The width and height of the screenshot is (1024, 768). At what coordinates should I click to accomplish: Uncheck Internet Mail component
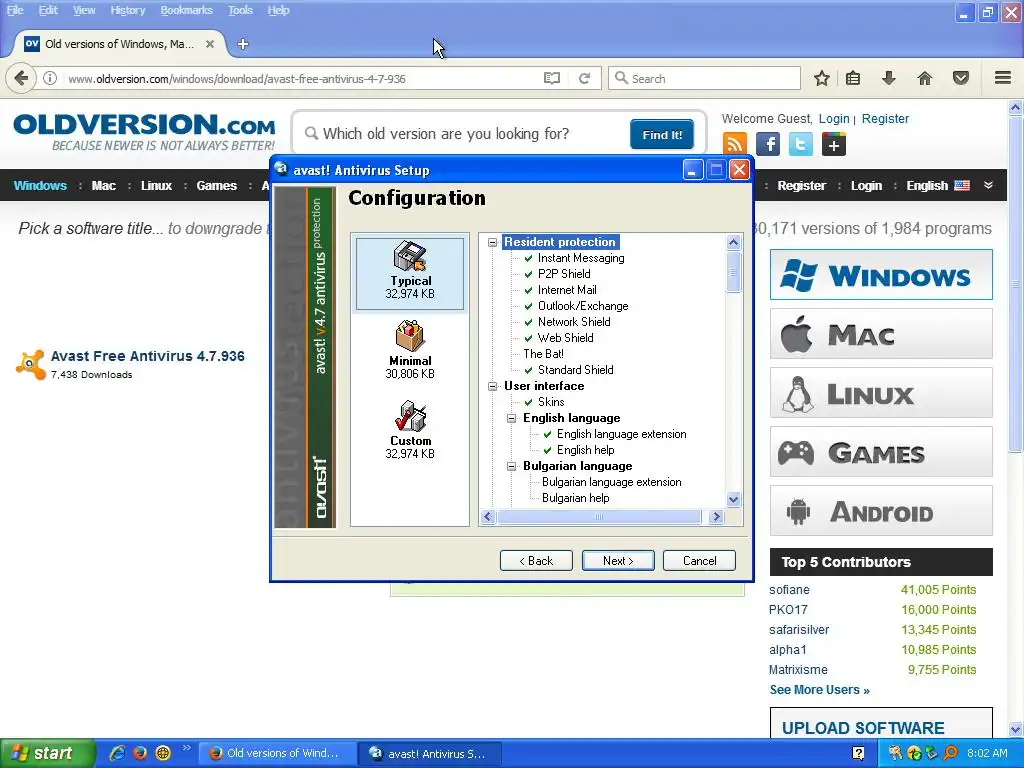pos(529,290)
